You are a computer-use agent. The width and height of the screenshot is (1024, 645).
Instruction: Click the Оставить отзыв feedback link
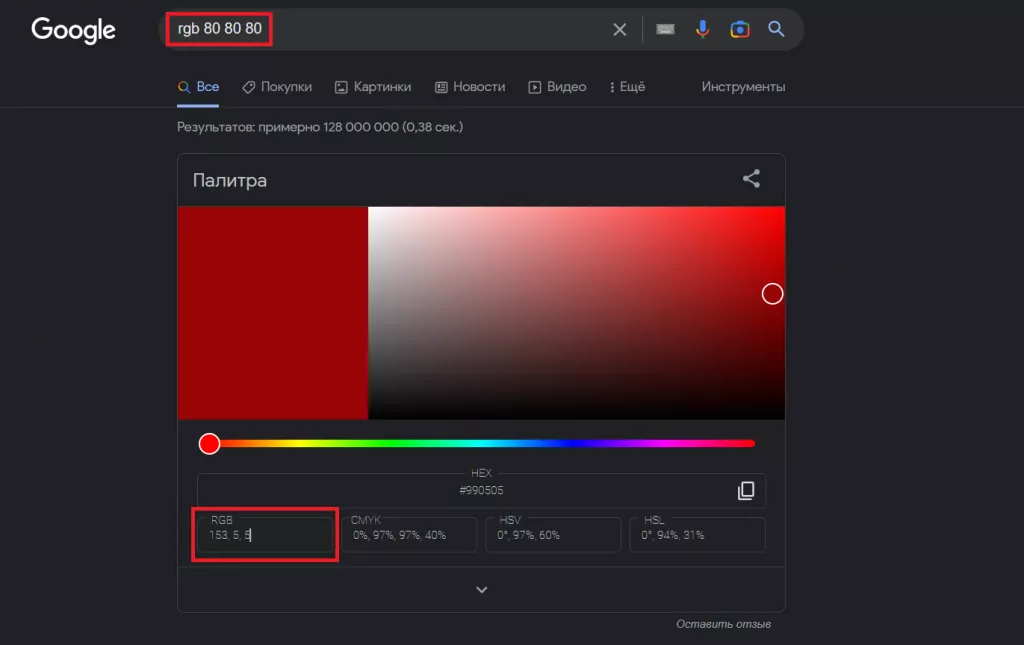point(723,625)
